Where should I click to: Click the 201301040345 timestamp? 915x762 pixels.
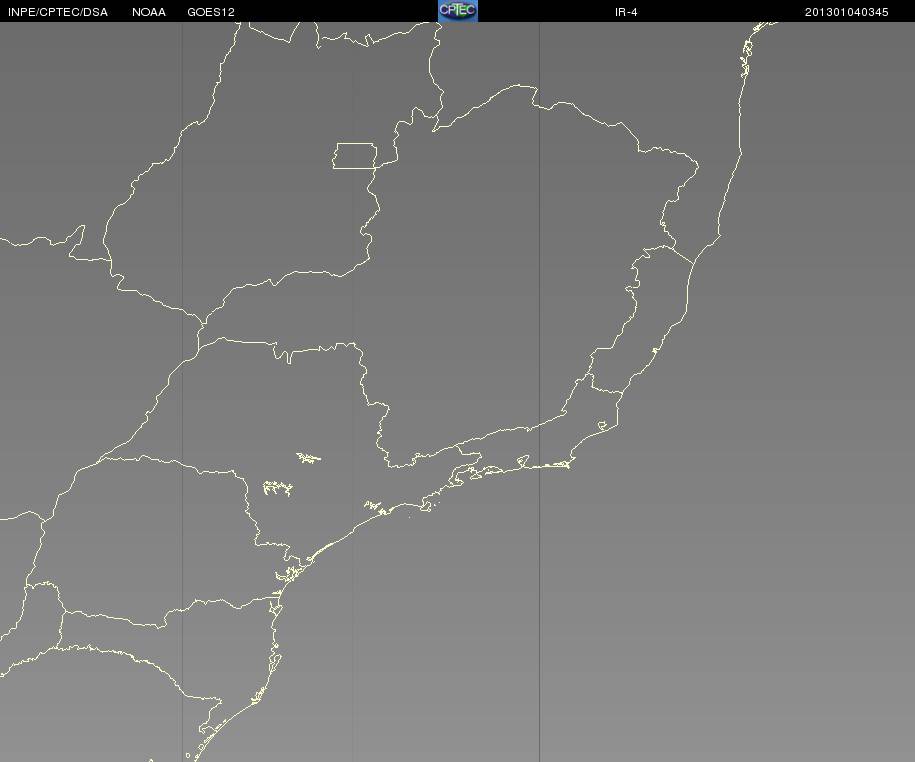click(847, 12)
